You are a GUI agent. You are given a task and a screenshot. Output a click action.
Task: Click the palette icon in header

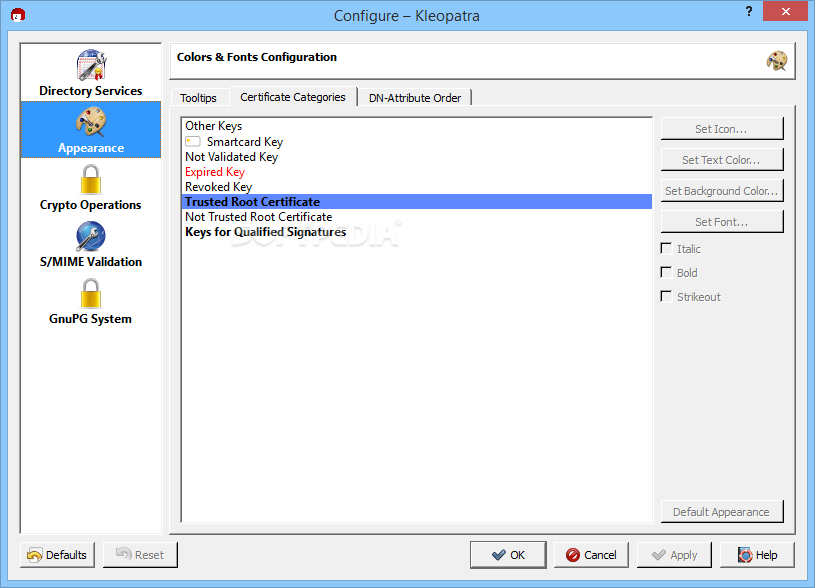tap(777, 61)
